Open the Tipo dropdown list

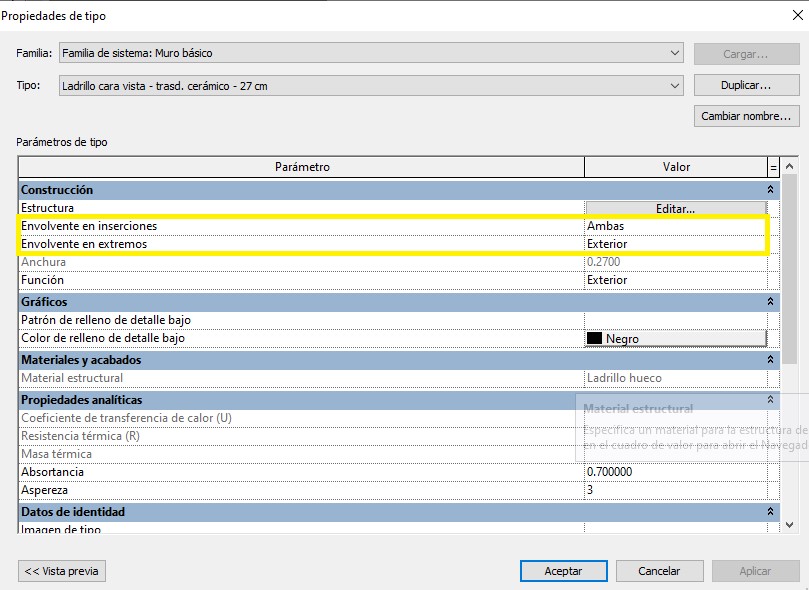point(675,86)
